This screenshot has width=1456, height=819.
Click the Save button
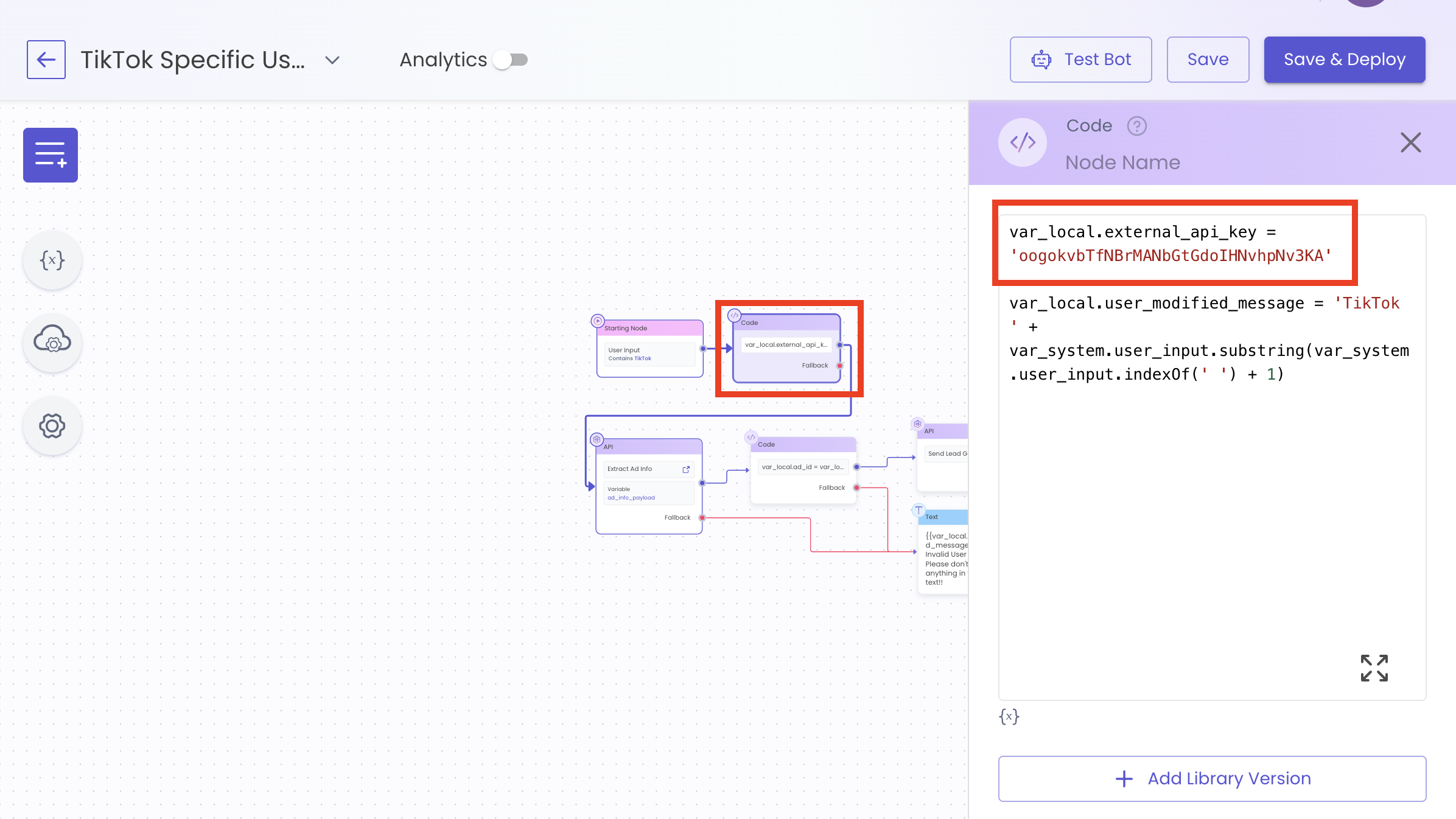click(x=1208, y=60)
